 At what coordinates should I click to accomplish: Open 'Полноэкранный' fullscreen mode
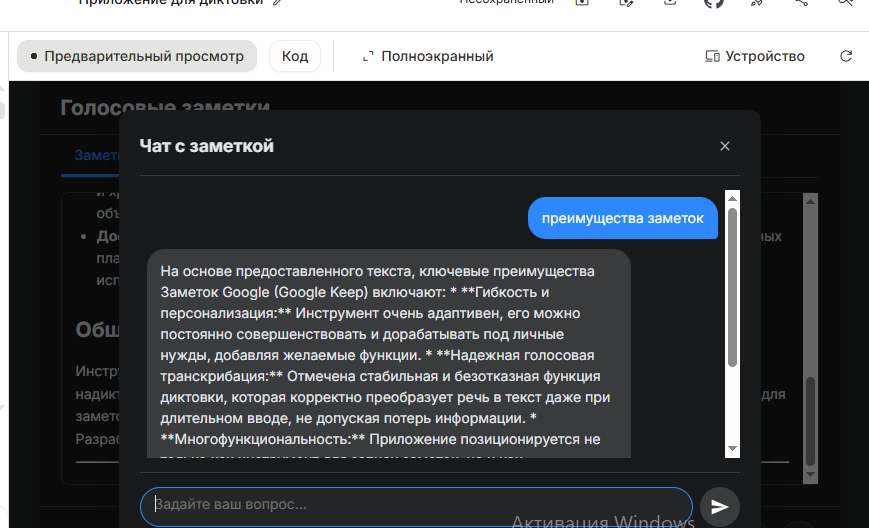427,56
